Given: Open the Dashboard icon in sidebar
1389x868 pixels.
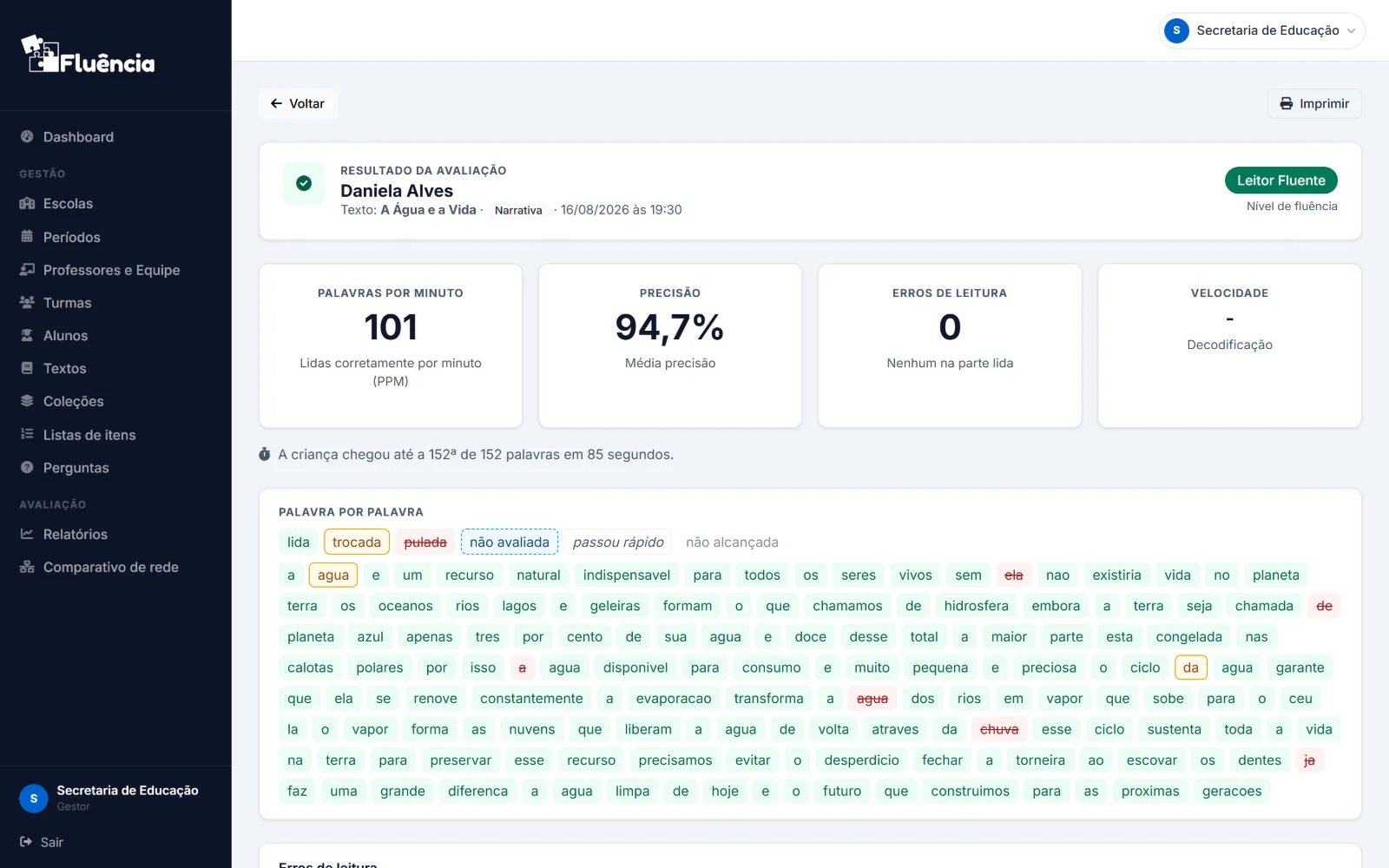Looking at the screenshot, I should point(27,136).
